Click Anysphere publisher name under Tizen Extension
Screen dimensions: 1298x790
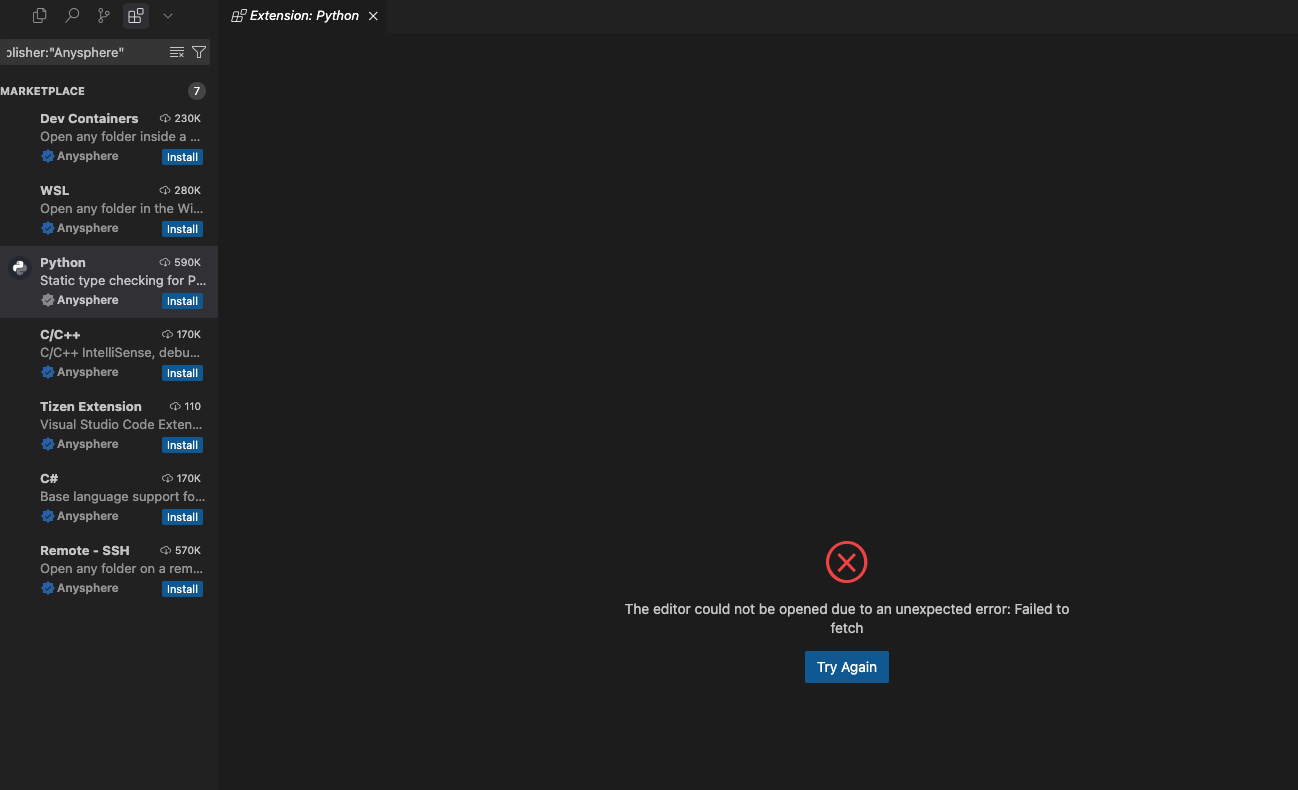(88, 444)
